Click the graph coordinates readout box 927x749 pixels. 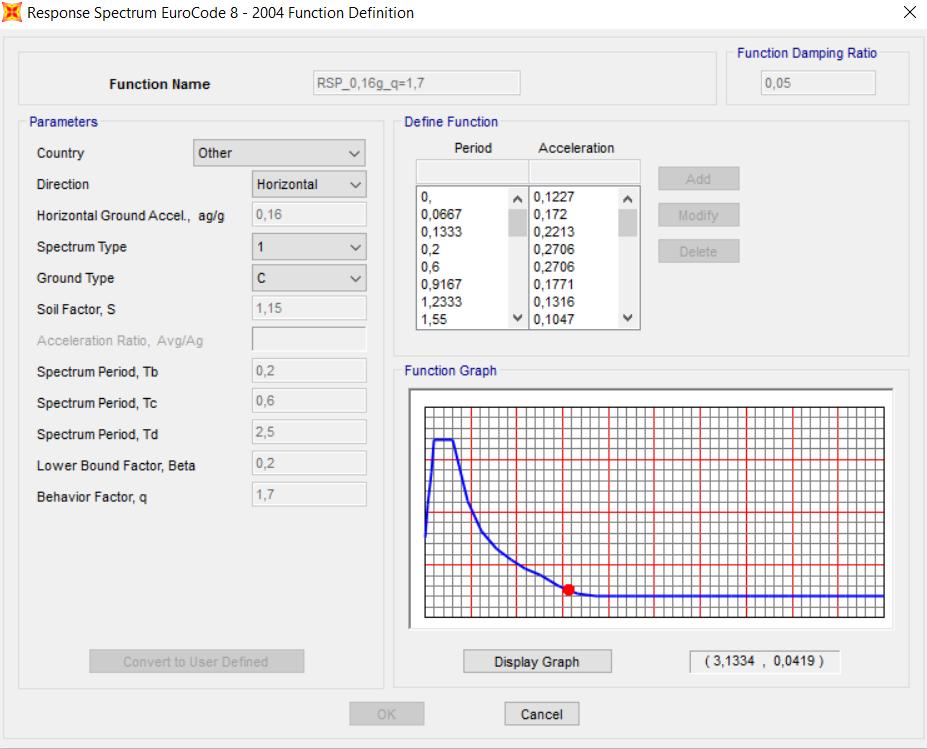tap(764, 662)
